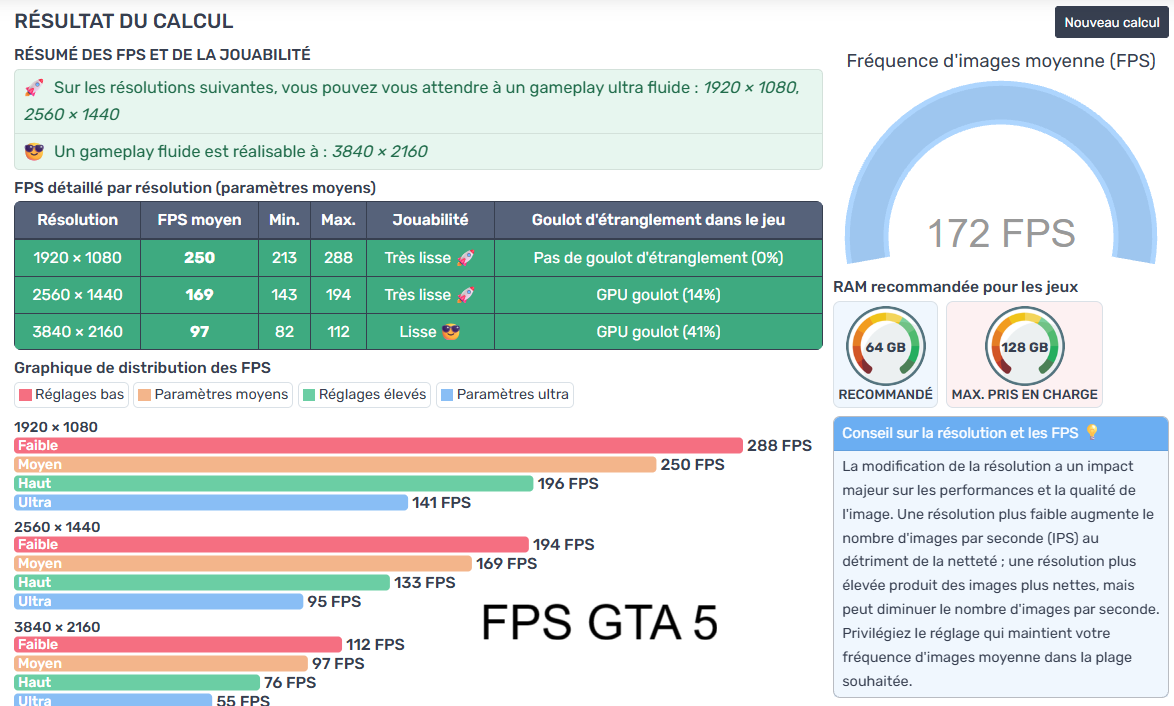The height and width of the screenshot is (706, 1174).
Task: Click the 2560 × 1440 table row resolution cell
Action: point(77,295)
